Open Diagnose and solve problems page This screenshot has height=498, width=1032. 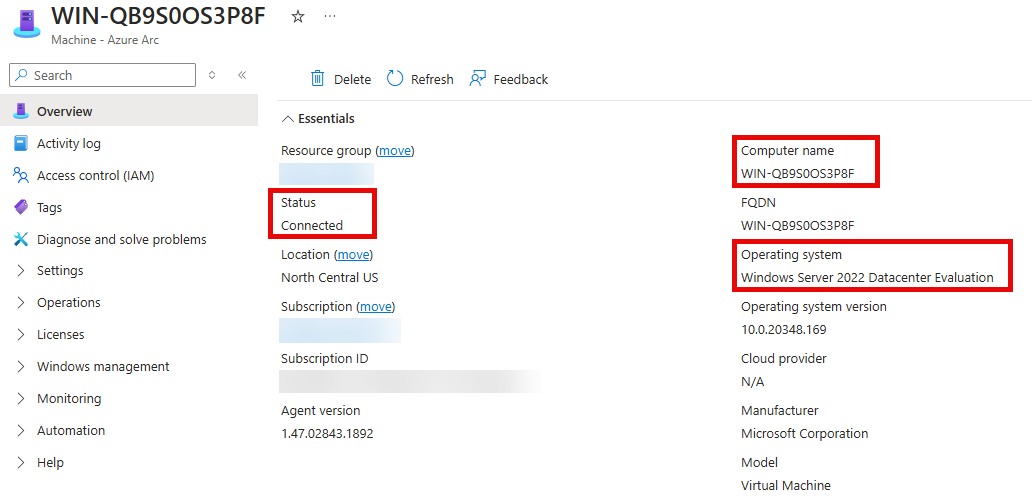click(121, 239)
